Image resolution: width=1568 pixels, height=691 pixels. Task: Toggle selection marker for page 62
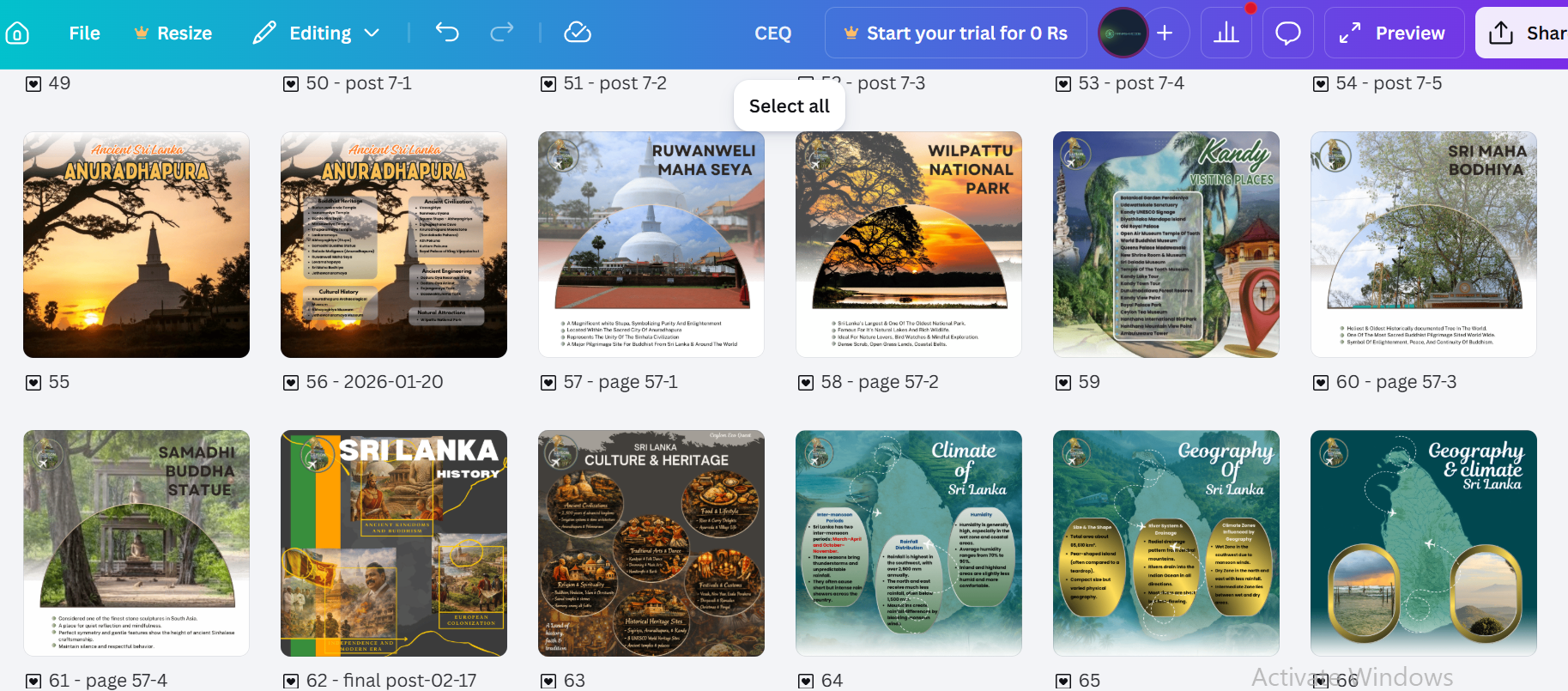(x=291, y=682)
